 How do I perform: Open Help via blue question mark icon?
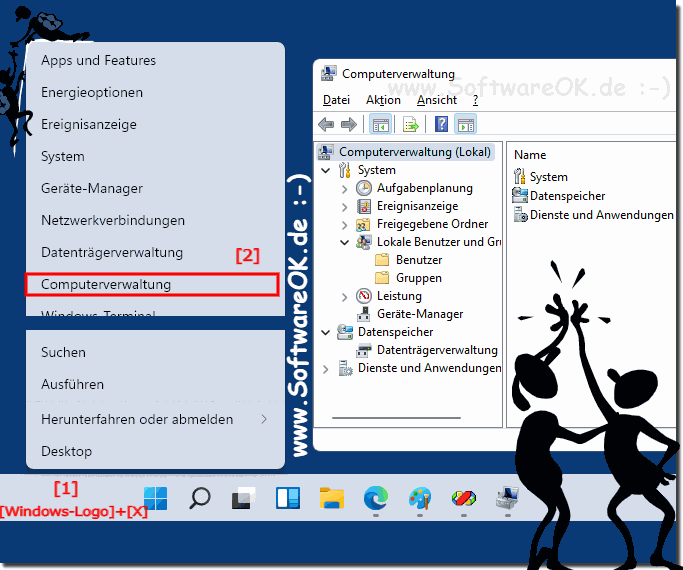point(441,124)
